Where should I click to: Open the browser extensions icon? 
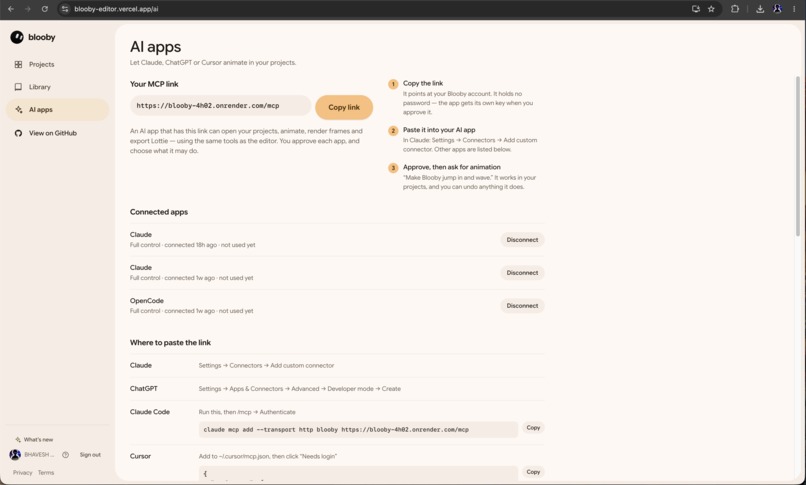pyautogui.click(x=735, y=9)
